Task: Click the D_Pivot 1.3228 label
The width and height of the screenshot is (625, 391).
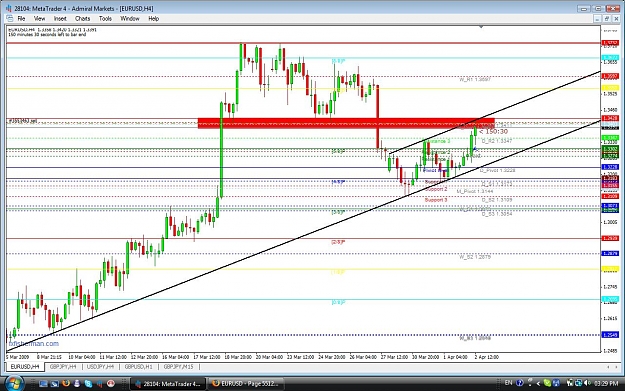Action: pyautogui.click(x=497, y=171)
